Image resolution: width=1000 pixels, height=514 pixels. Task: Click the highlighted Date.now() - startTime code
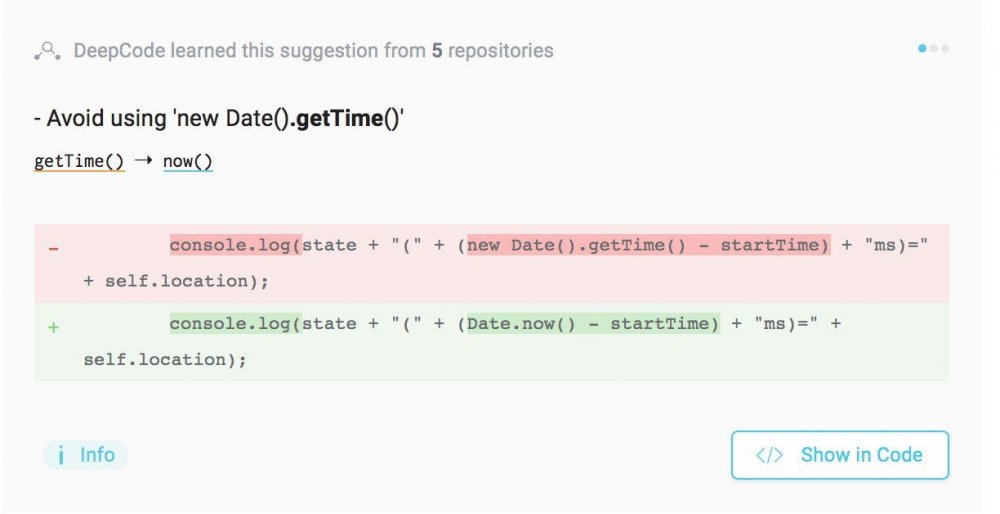point(593,324)
